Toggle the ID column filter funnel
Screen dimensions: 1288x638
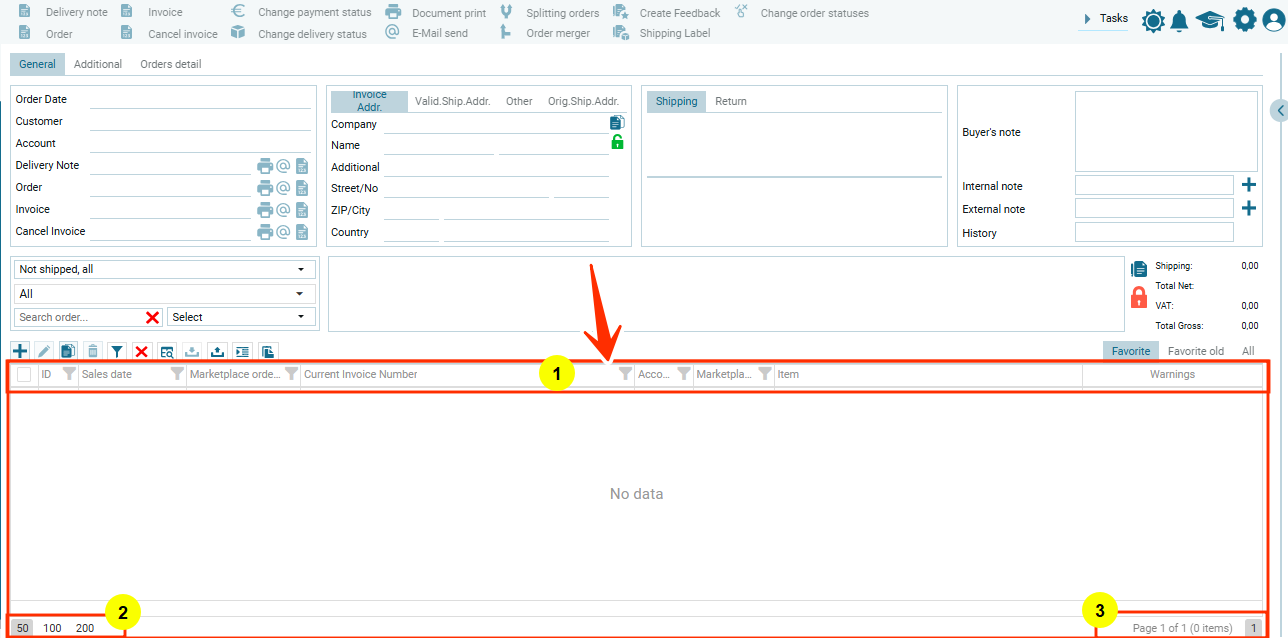[x=69, y=374]
